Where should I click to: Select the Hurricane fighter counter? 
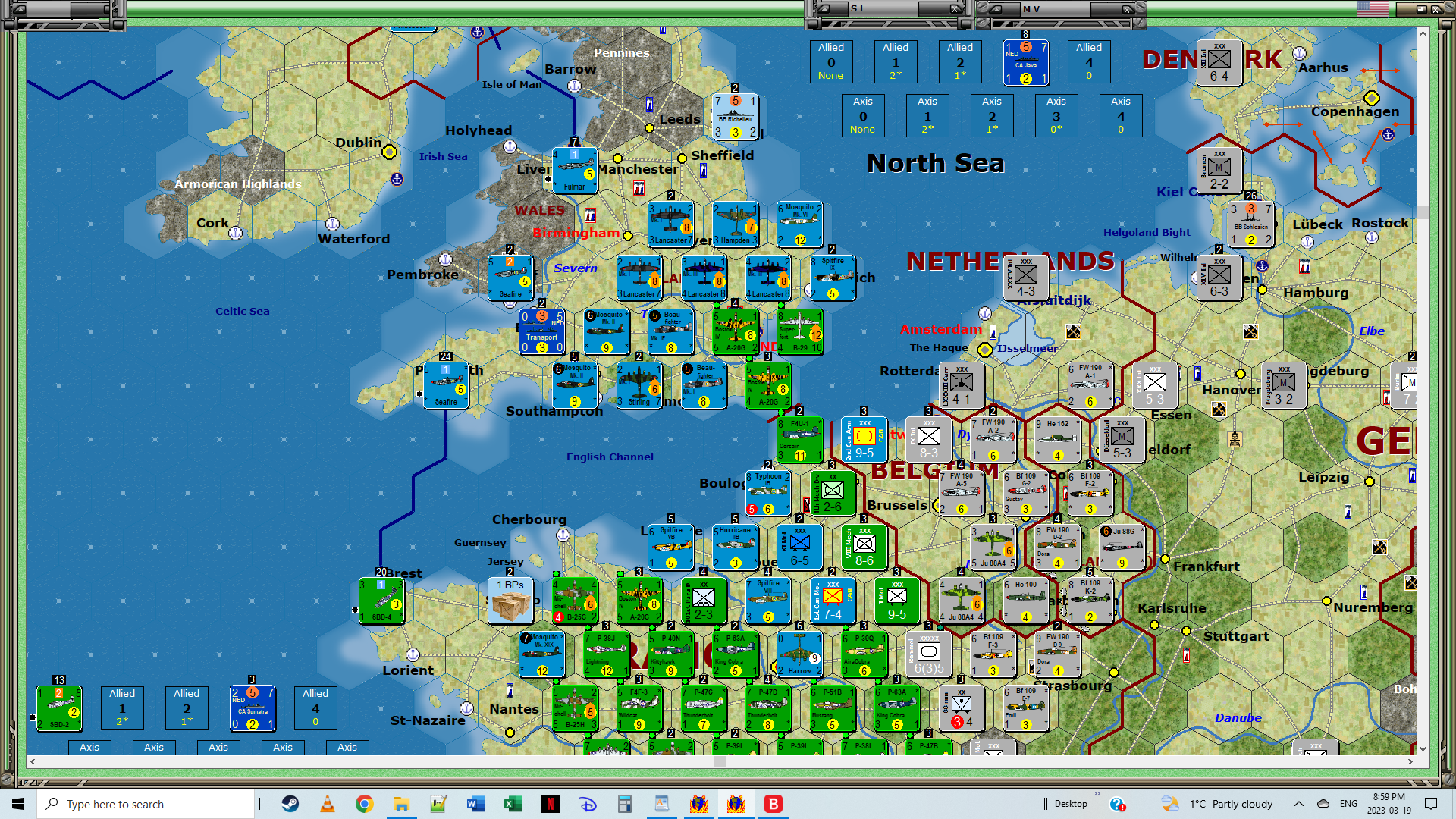point(735,547)
